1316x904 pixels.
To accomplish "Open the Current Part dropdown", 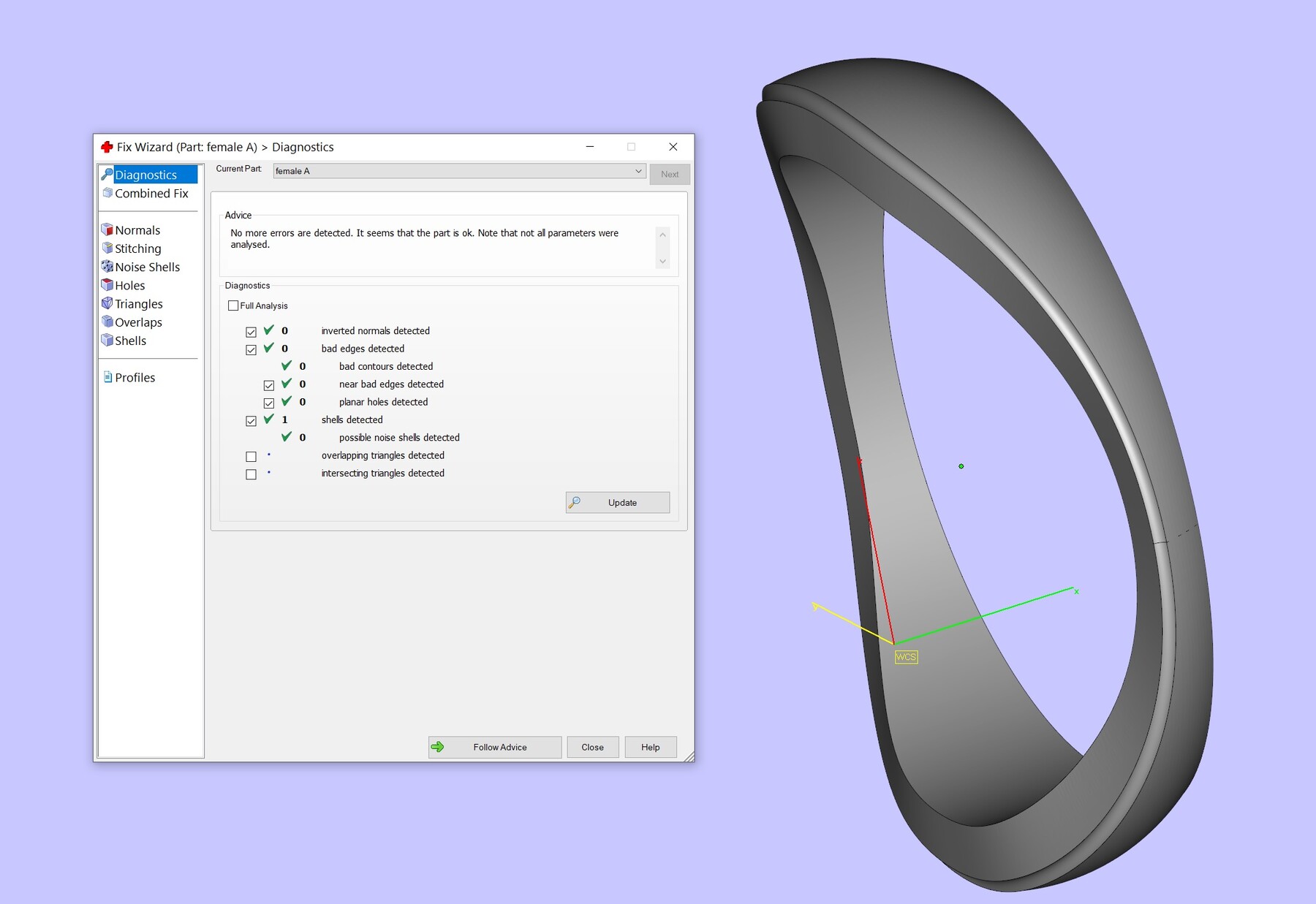I will (459, 171).
